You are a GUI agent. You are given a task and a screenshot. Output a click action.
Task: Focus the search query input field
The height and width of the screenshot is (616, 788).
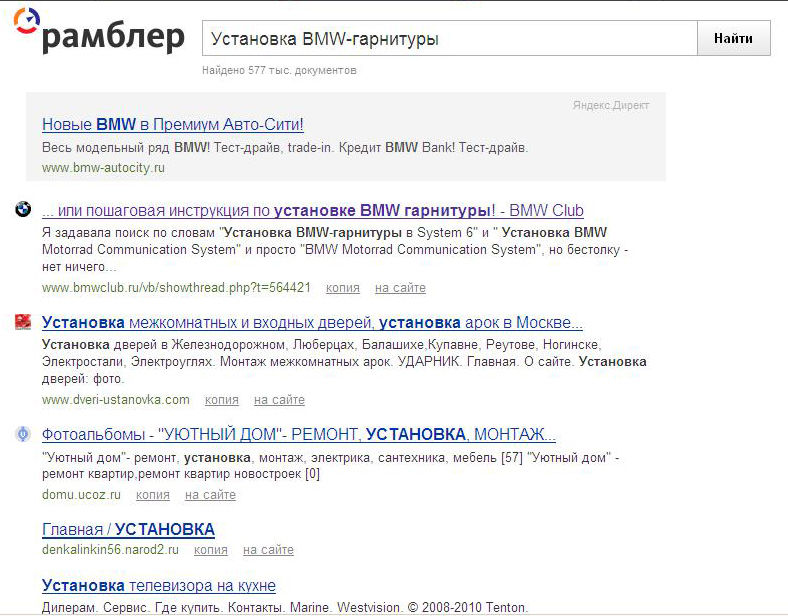[x=450, y=38]
